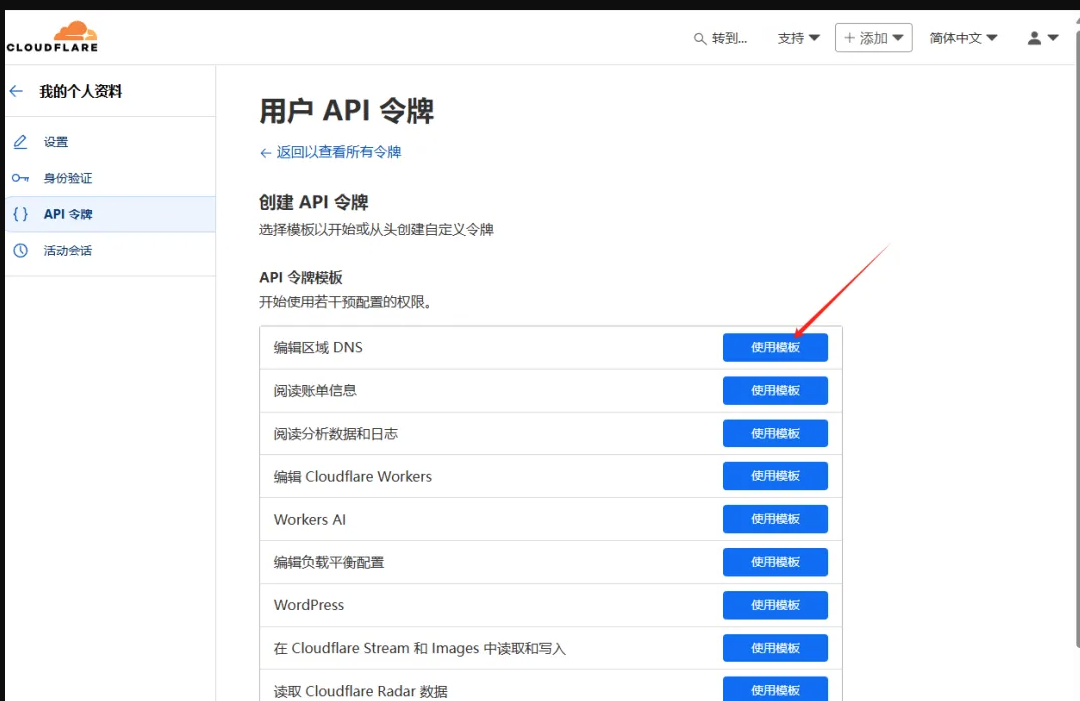The width and height of the screenshot is (1080, 701).
Task: Click the 用户 API 令牌 page heading
Action: coord(346,111)
